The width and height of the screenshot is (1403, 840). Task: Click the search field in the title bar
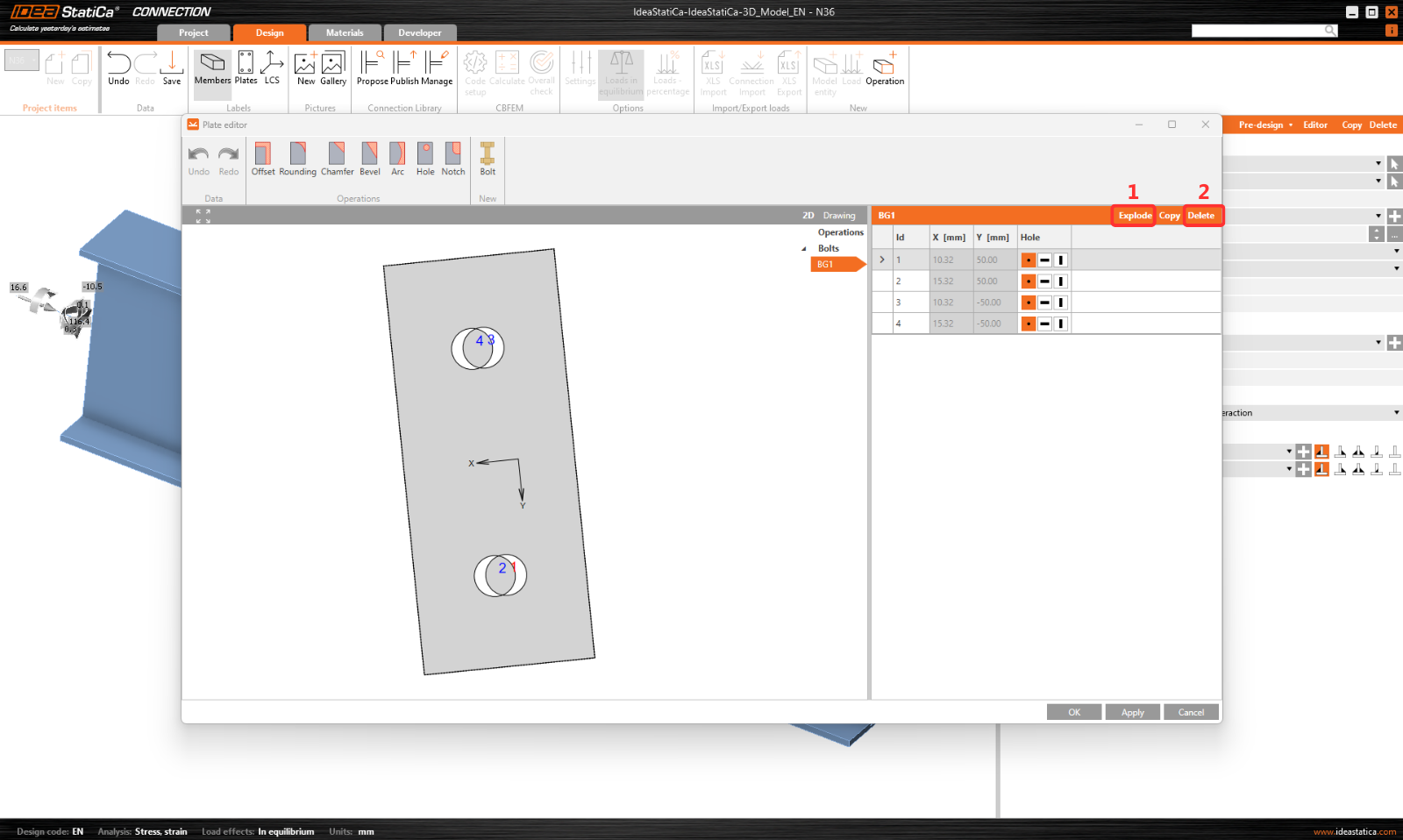[x=1258, y=31]
